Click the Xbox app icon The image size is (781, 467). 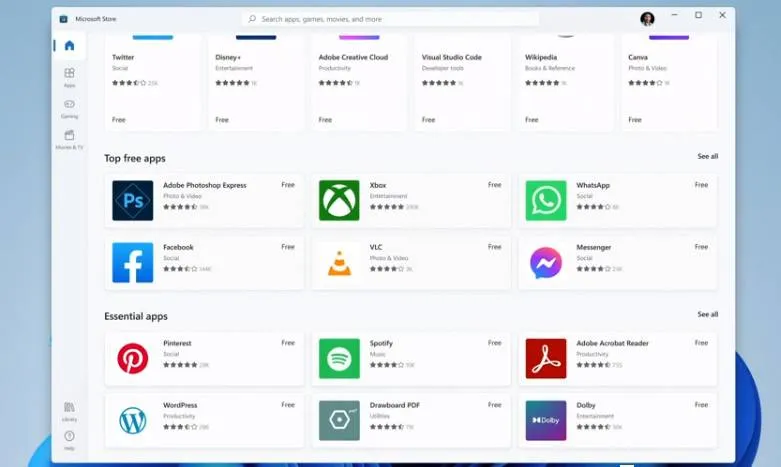[x=339, y=201]
